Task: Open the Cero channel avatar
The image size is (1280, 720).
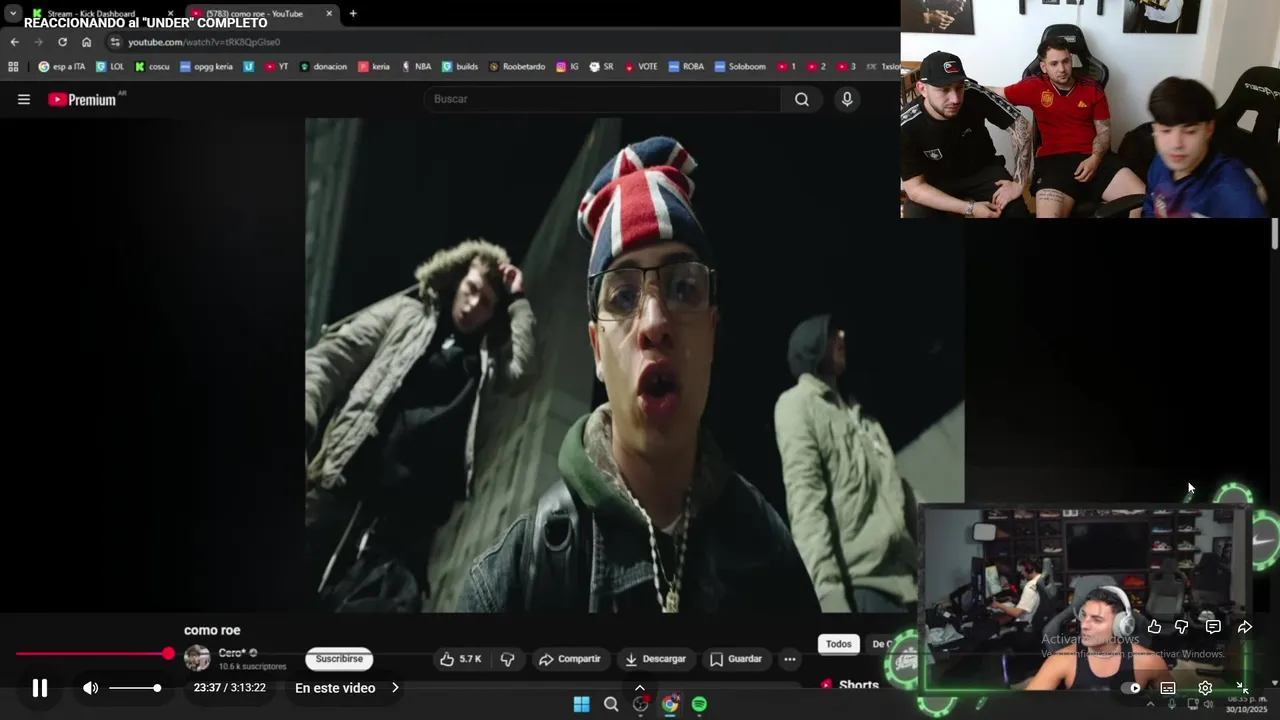Action: pyautogui.click(x=197, y=658)
